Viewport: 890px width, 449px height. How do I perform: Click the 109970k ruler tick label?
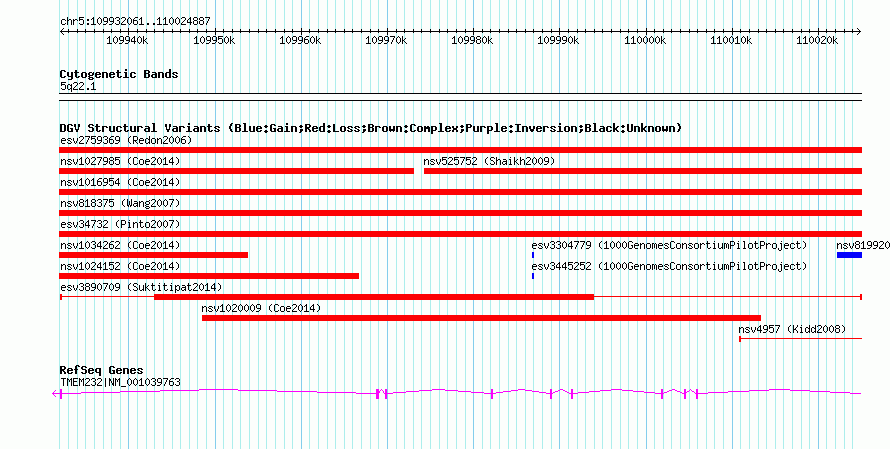tap(387, 41)
